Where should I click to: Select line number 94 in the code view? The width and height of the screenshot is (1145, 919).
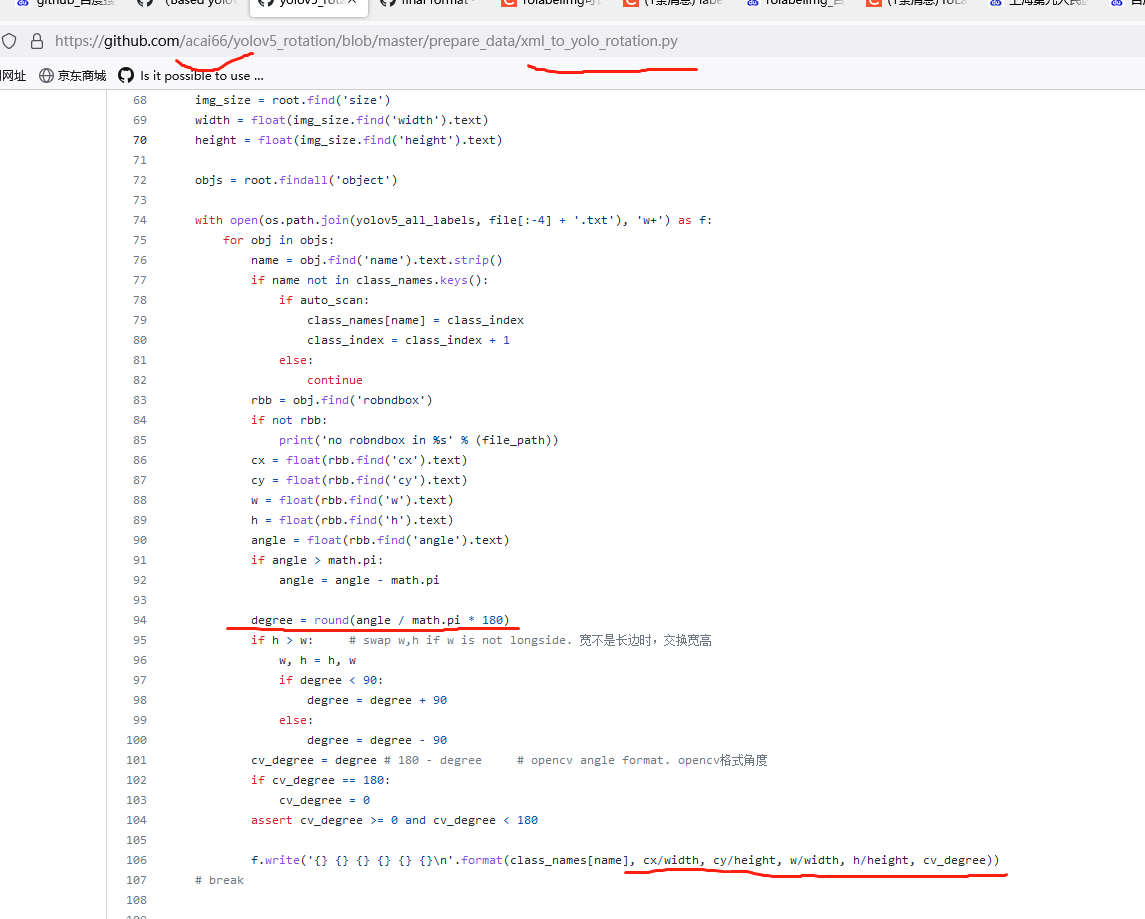tap(140, 619)
